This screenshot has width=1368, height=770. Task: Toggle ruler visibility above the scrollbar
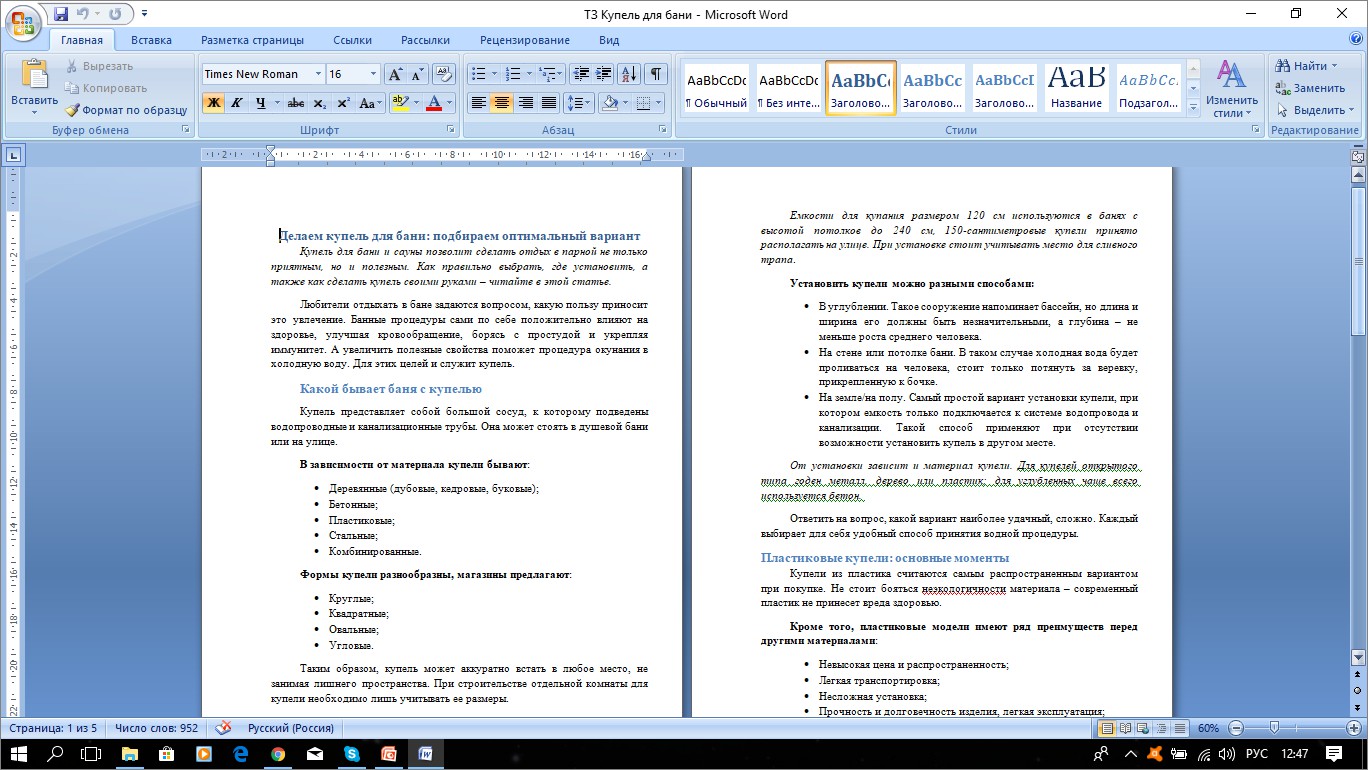click(1358, 156)
